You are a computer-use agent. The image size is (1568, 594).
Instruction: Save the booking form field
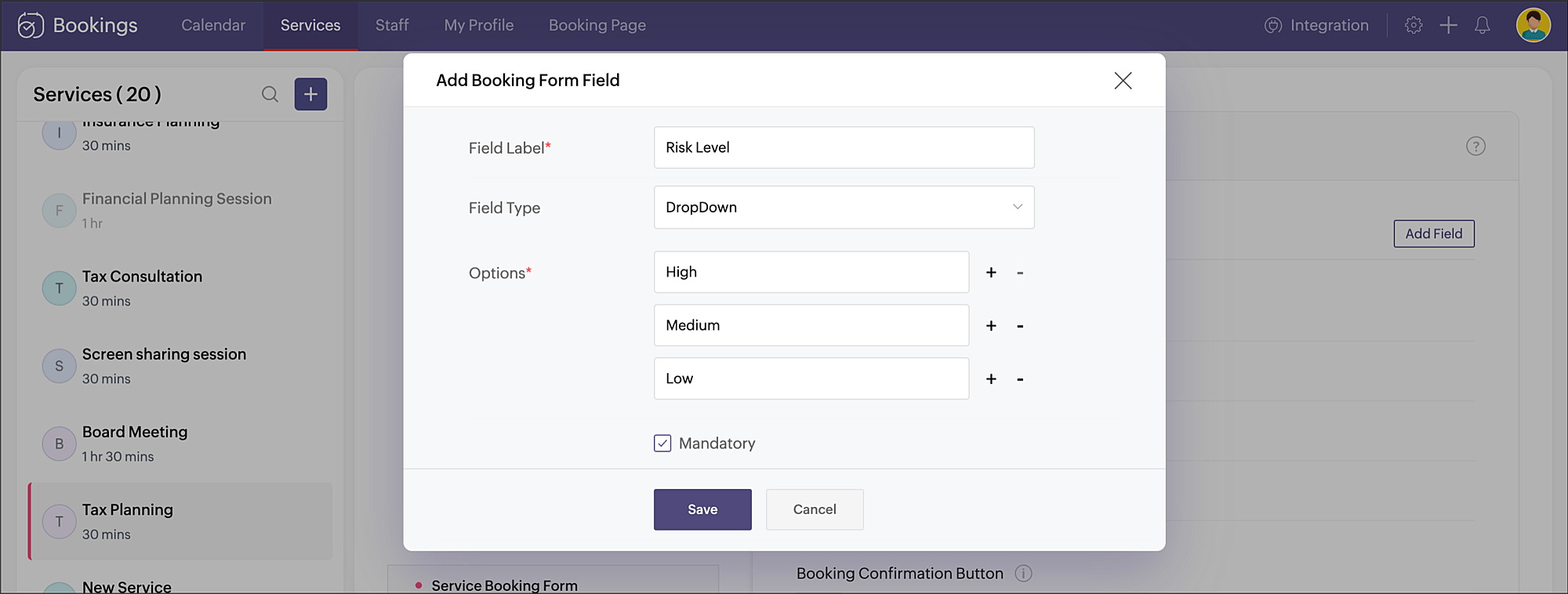[x=702, y=509]
